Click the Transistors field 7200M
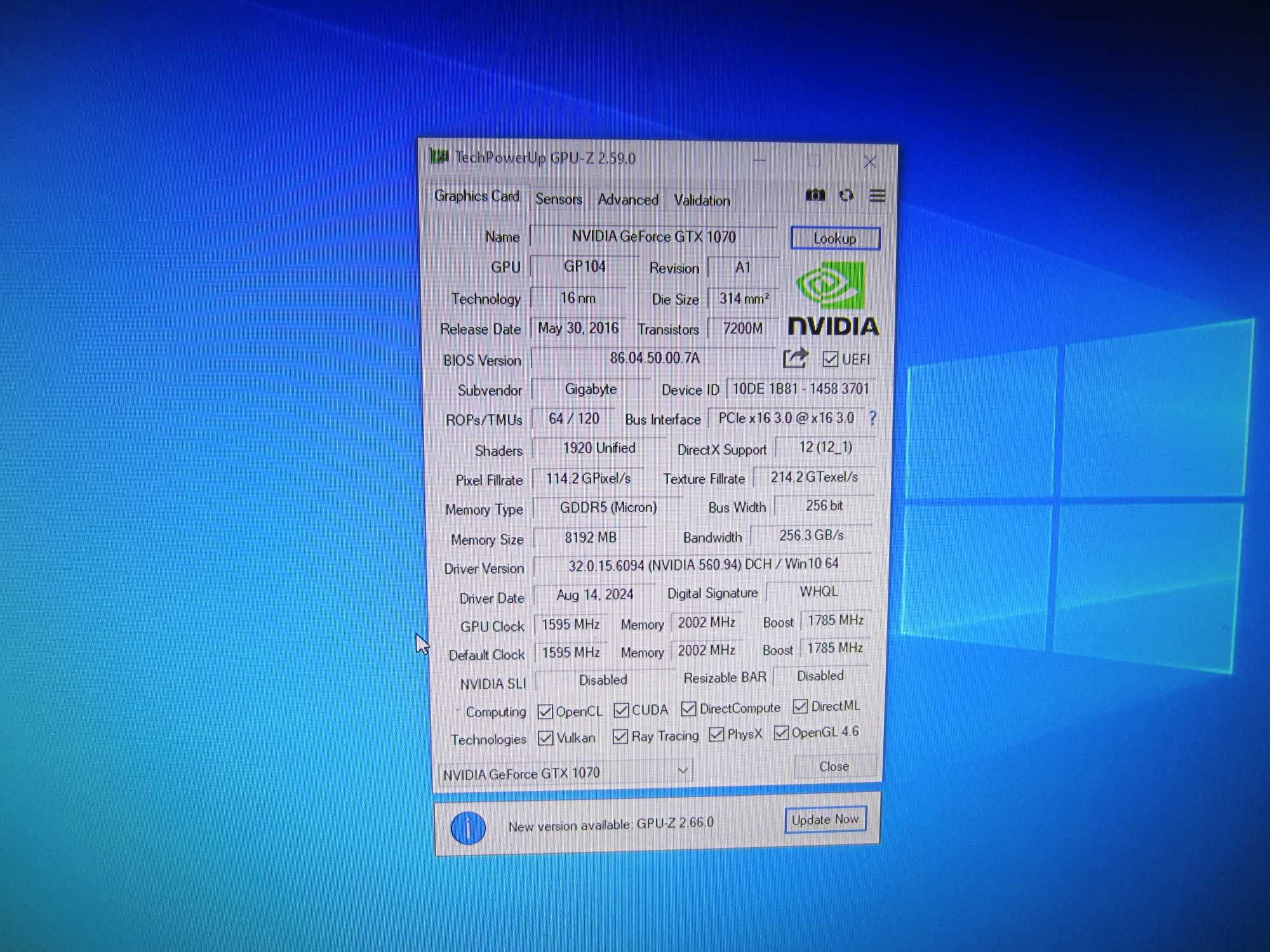This screenshot has width=1270, height=952. pos(743,328)
